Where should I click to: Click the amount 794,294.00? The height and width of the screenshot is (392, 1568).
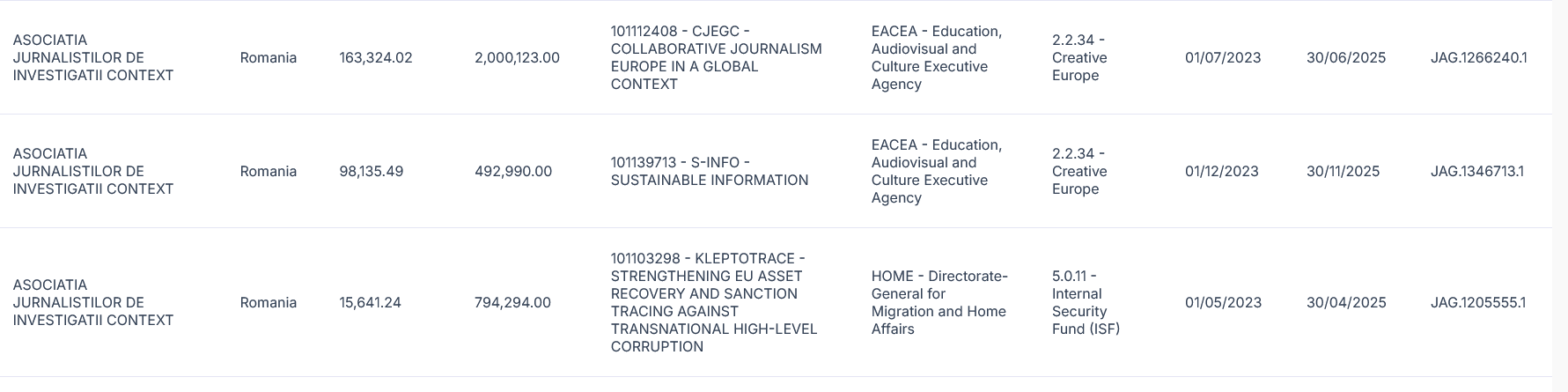click(x=512, y=303)
